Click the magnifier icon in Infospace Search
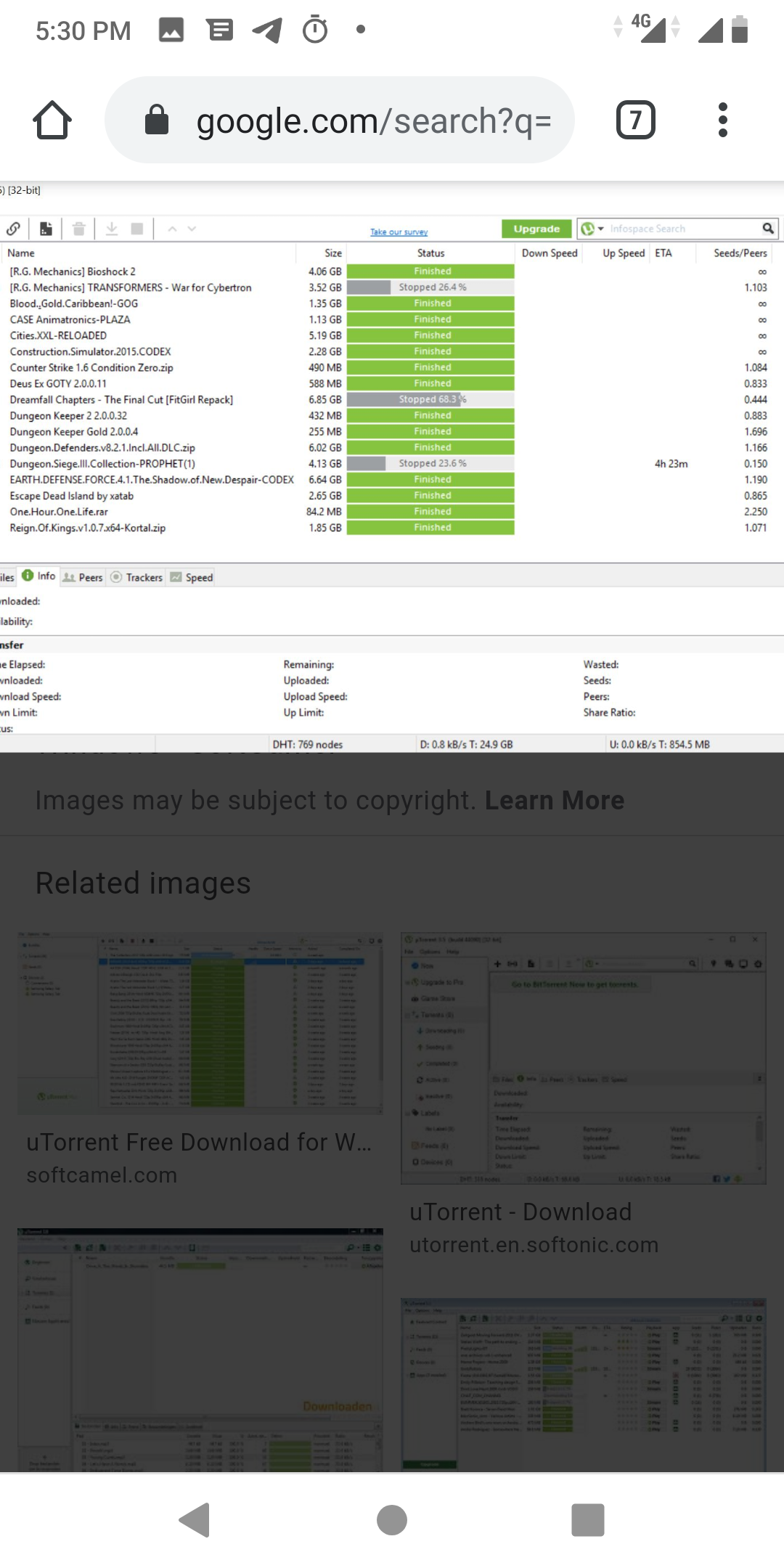Image resolution: width=784 pixels, height=1568 pixels. 767,229
